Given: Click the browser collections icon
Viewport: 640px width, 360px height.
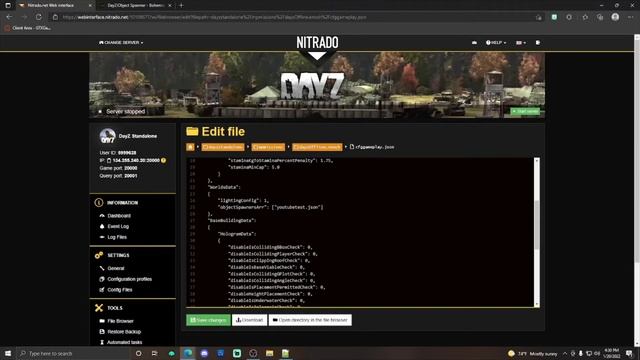Looking at the screenshot, I should [600, 17].
